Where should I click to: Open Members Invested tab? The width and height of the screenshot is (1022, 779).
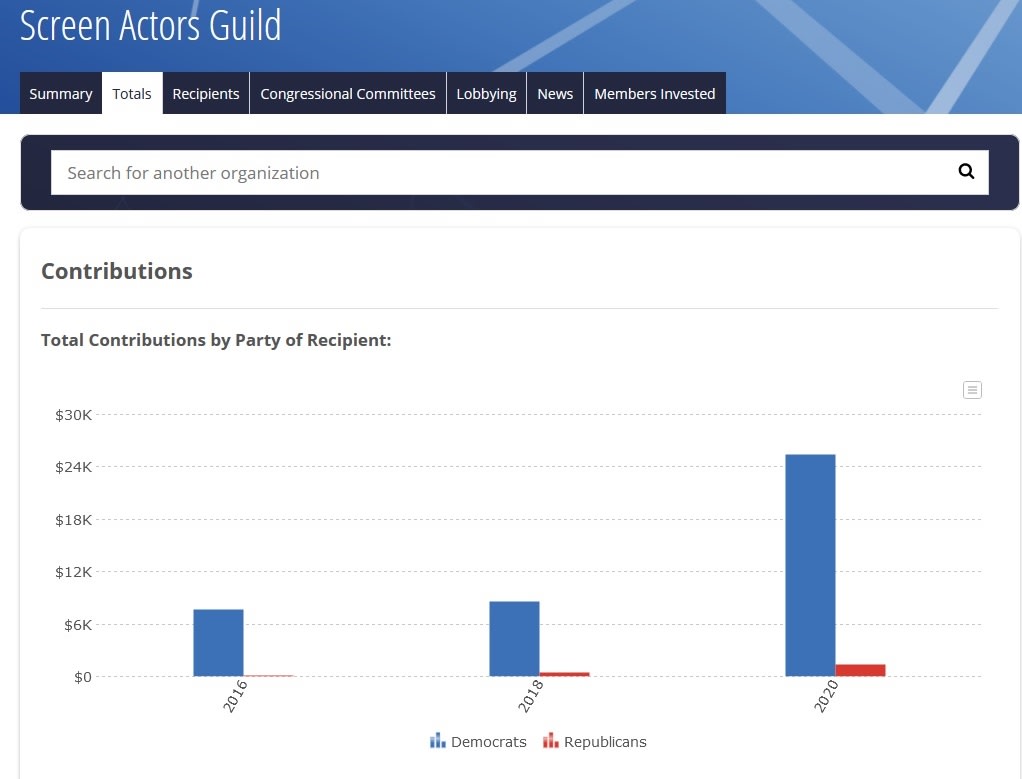654,93
